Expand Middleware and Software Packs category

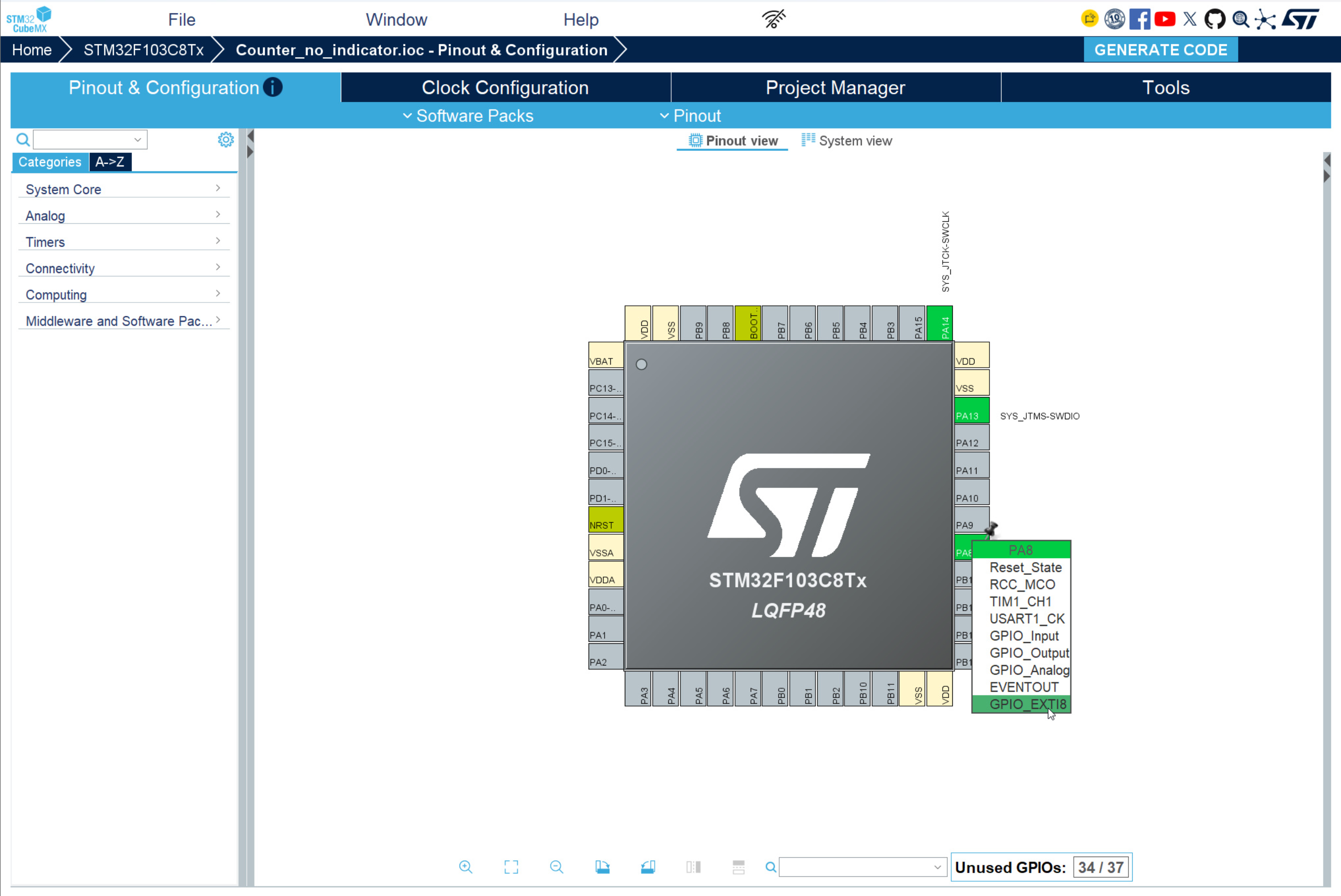point(124,321)
